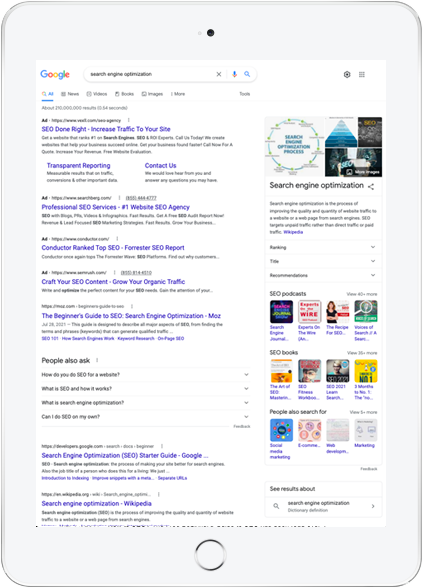Open SEO process circular diagram image
This screenshot has height=588, width=423.
click(294, 147)
